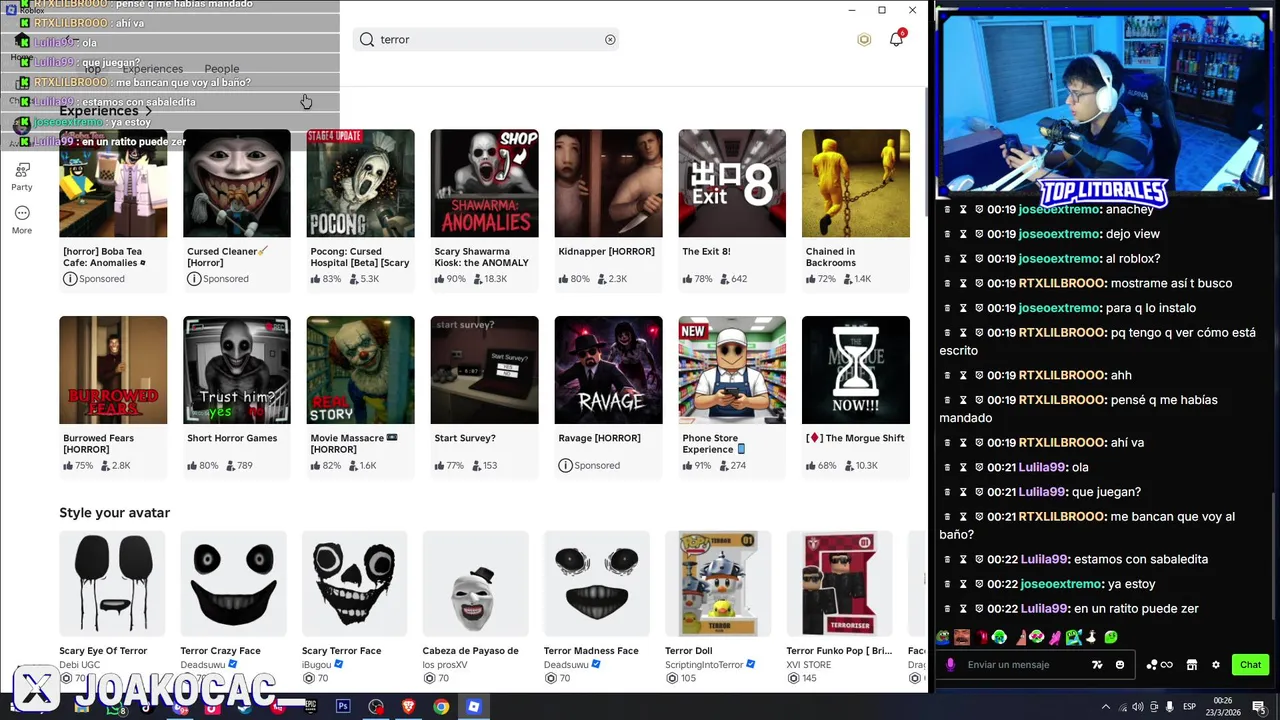Select the Patrick star emote
This screenshot has height=720, width=1280.
pos(1021,637)
